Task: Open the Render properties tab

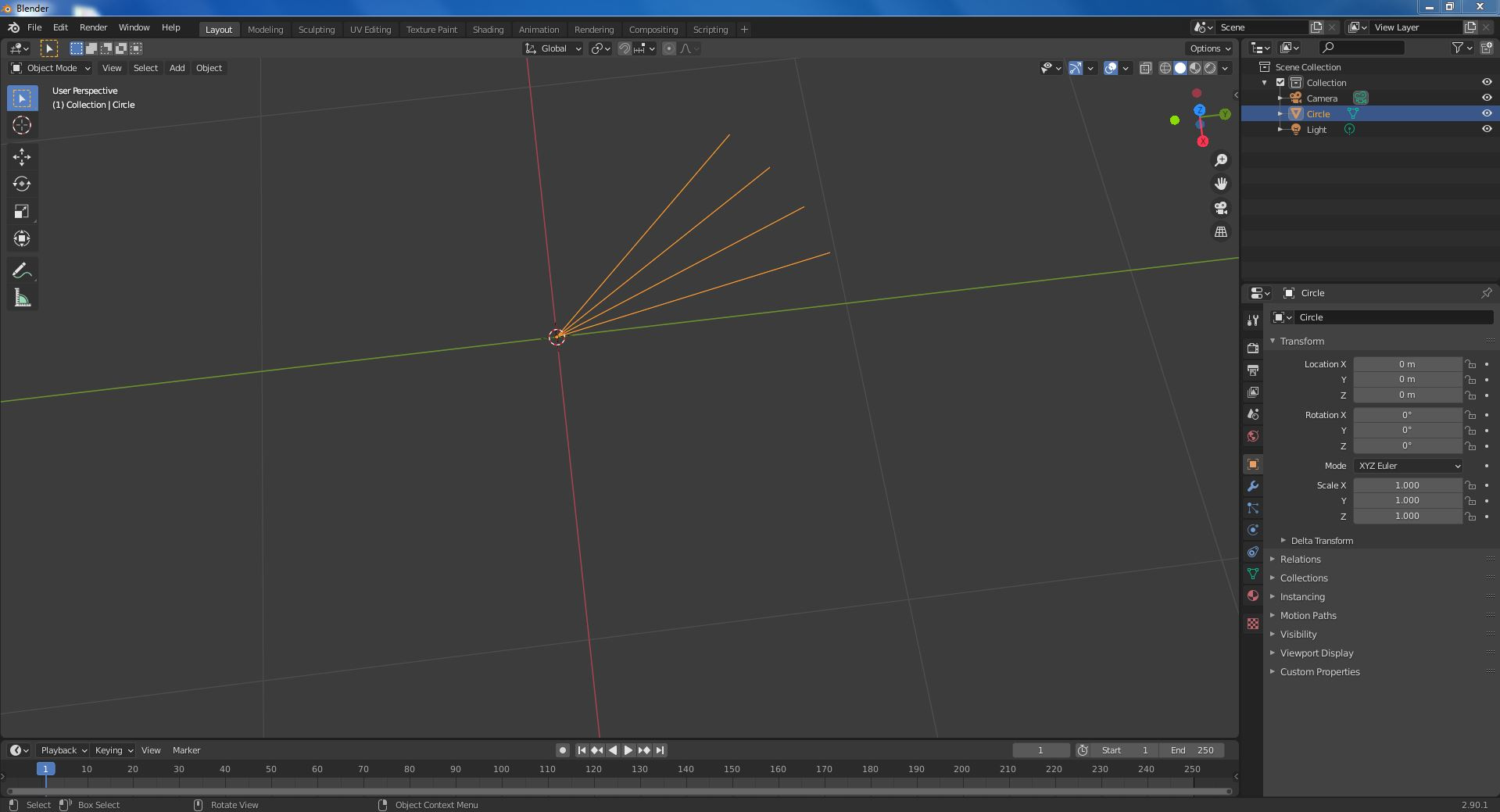Action: pos(1253,348)
